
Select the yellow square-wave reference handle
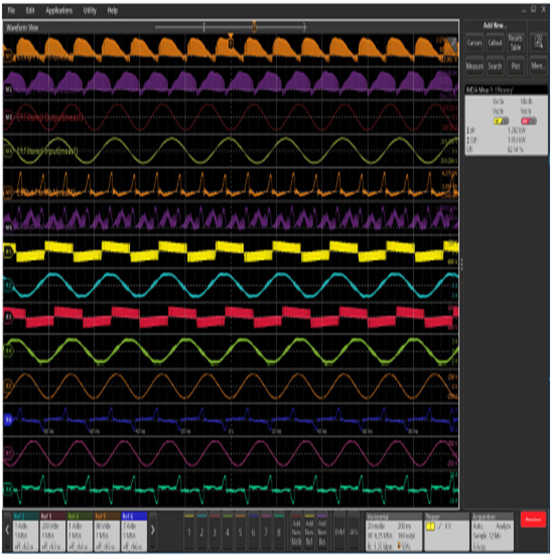(x=9, y=252)
